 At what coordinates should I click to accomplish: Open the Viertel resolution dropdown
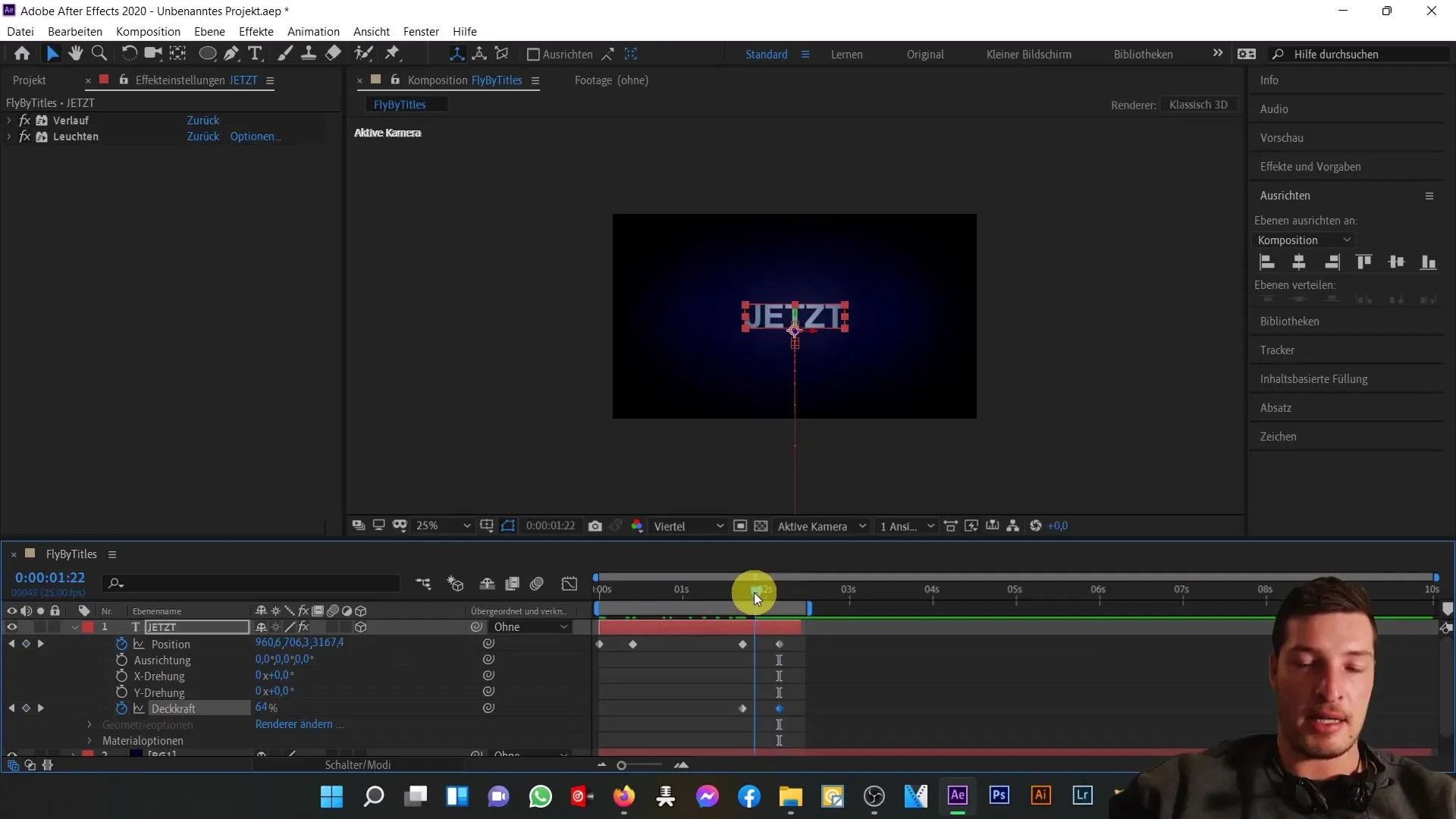(x=688, y=526)
